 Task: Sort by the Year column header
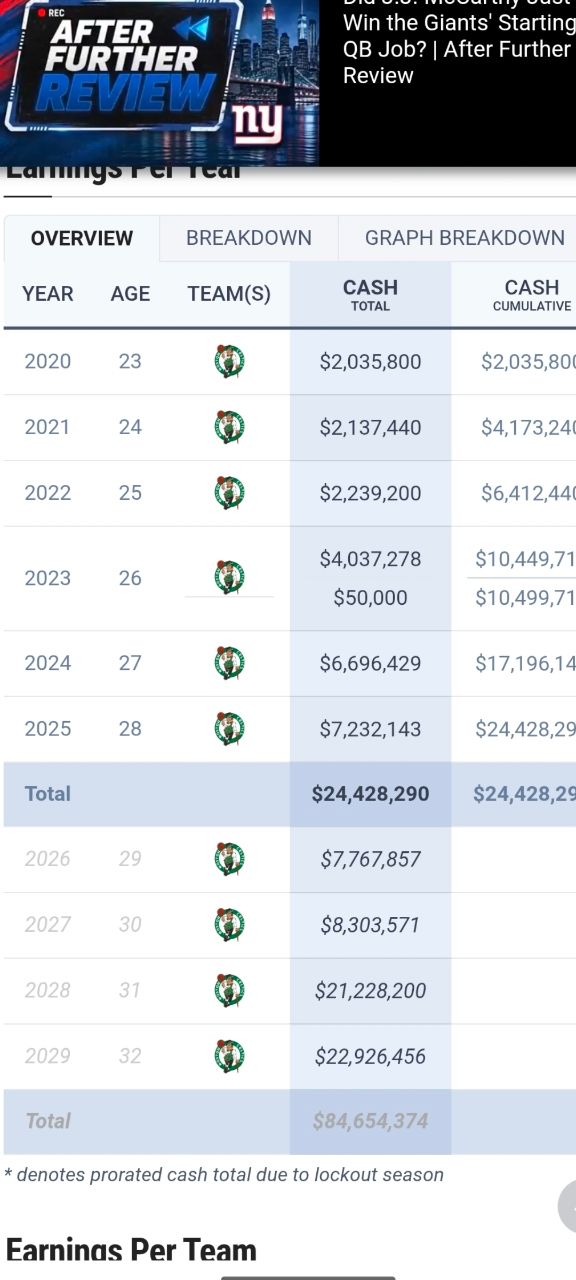coord(48,294)
